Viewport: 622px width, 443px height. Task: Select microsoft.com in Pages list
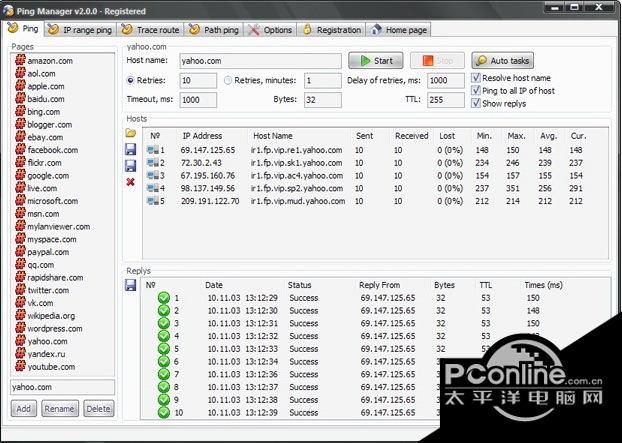(52, 201)
